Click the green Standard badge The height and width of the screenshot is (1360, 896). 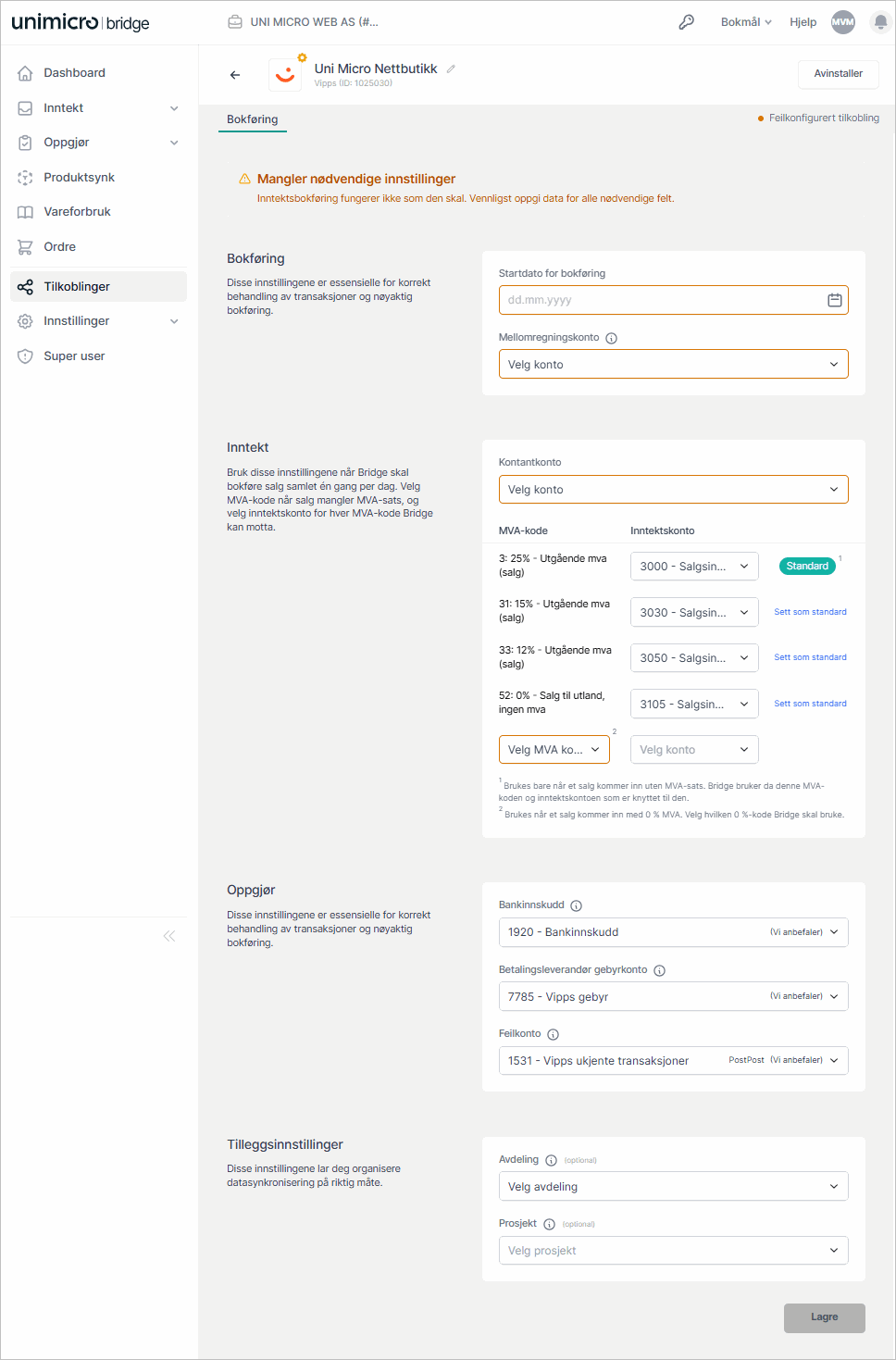(x=807, y=566)
